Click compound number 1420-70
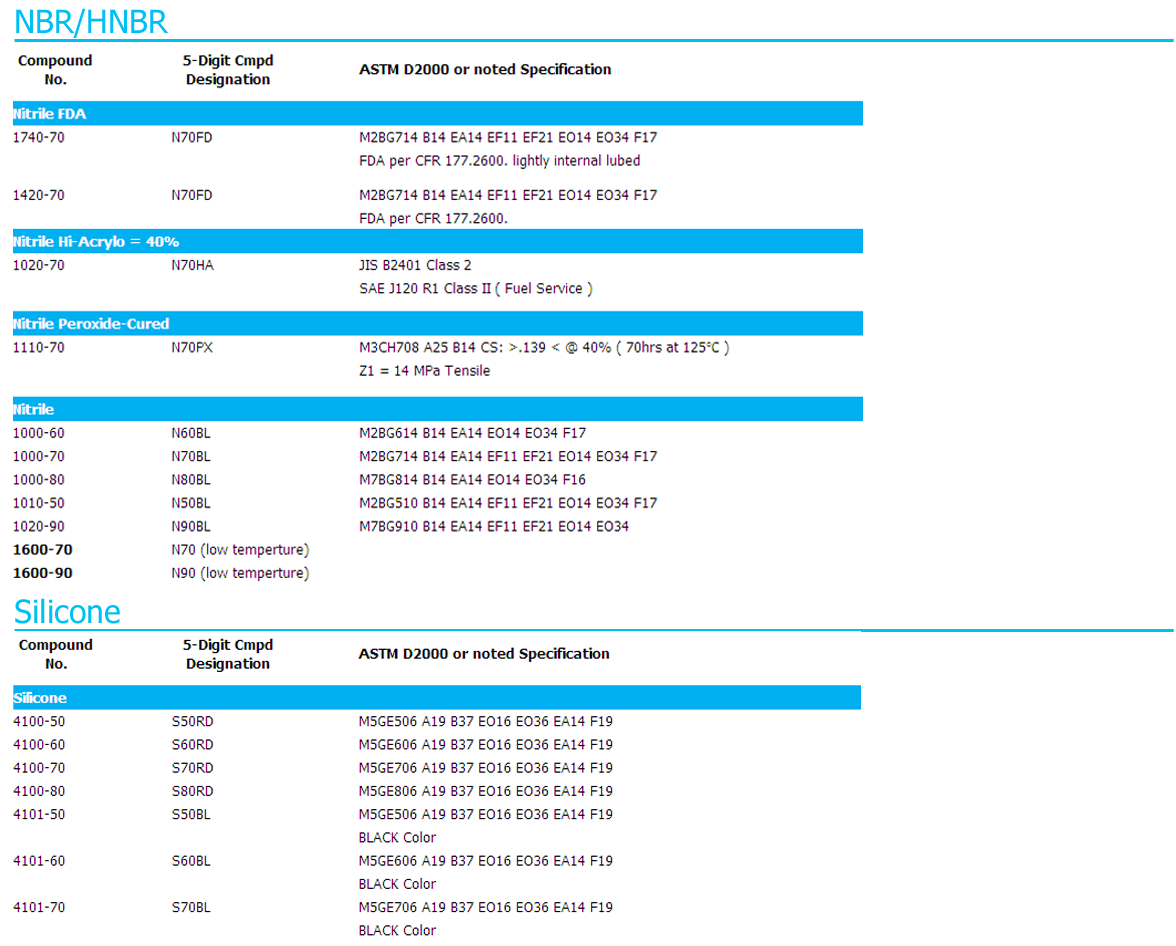 click(38, 195)
